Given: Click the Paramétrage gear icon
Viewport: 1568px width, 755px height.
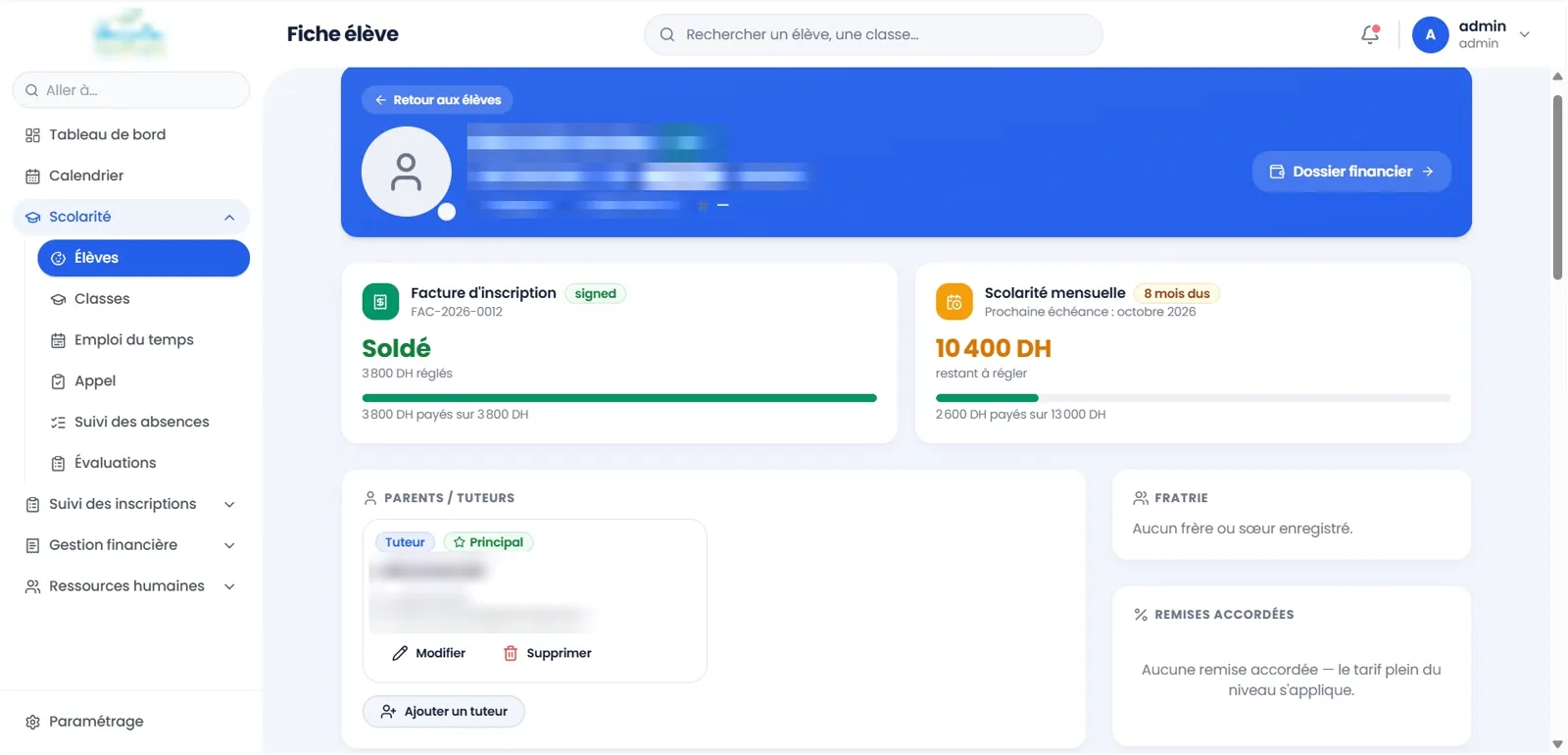Looking at the screenshot, I should pyautogui.click(x=32, y=722).
